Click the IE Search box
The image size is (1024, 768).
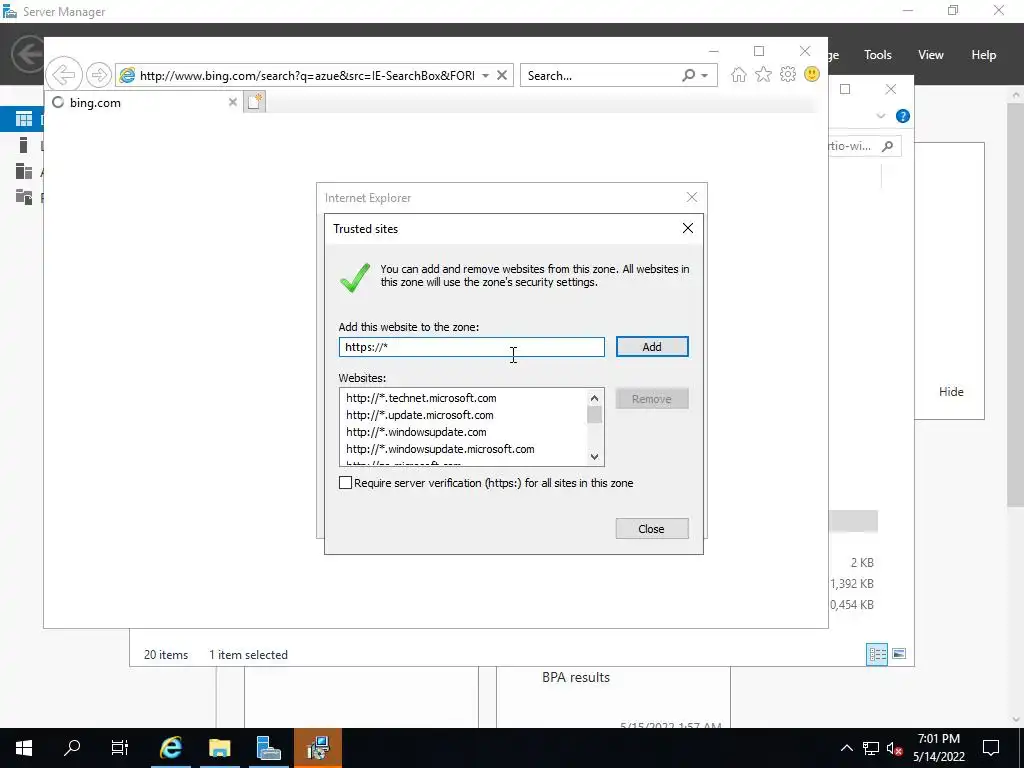[x=601, y=76]
